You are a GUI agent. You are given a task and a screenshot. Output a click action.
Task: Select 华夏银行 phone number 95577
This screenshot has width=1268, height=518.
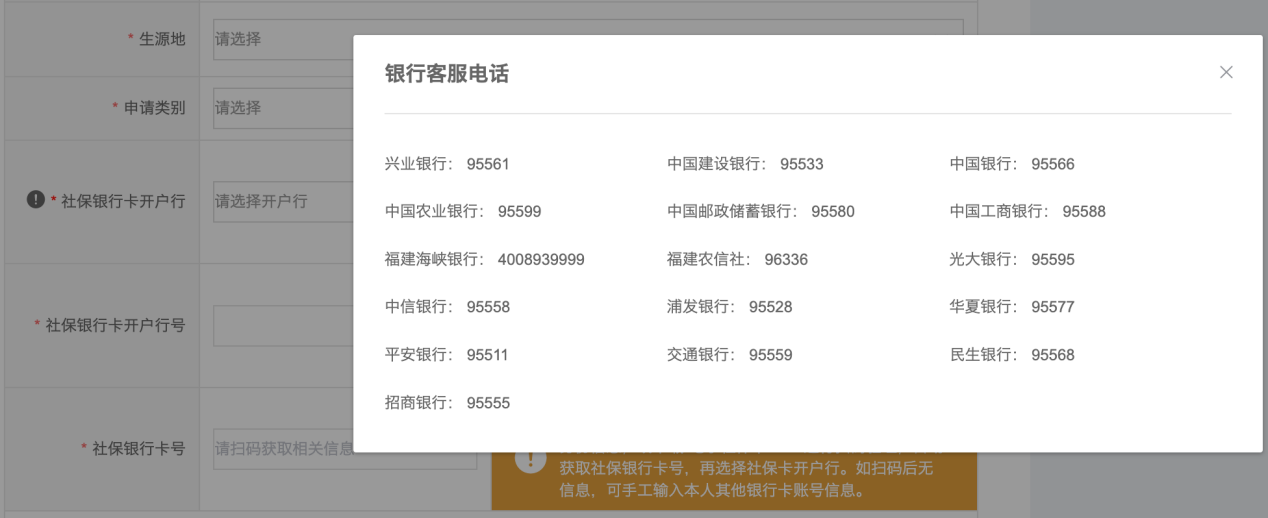1053,307
